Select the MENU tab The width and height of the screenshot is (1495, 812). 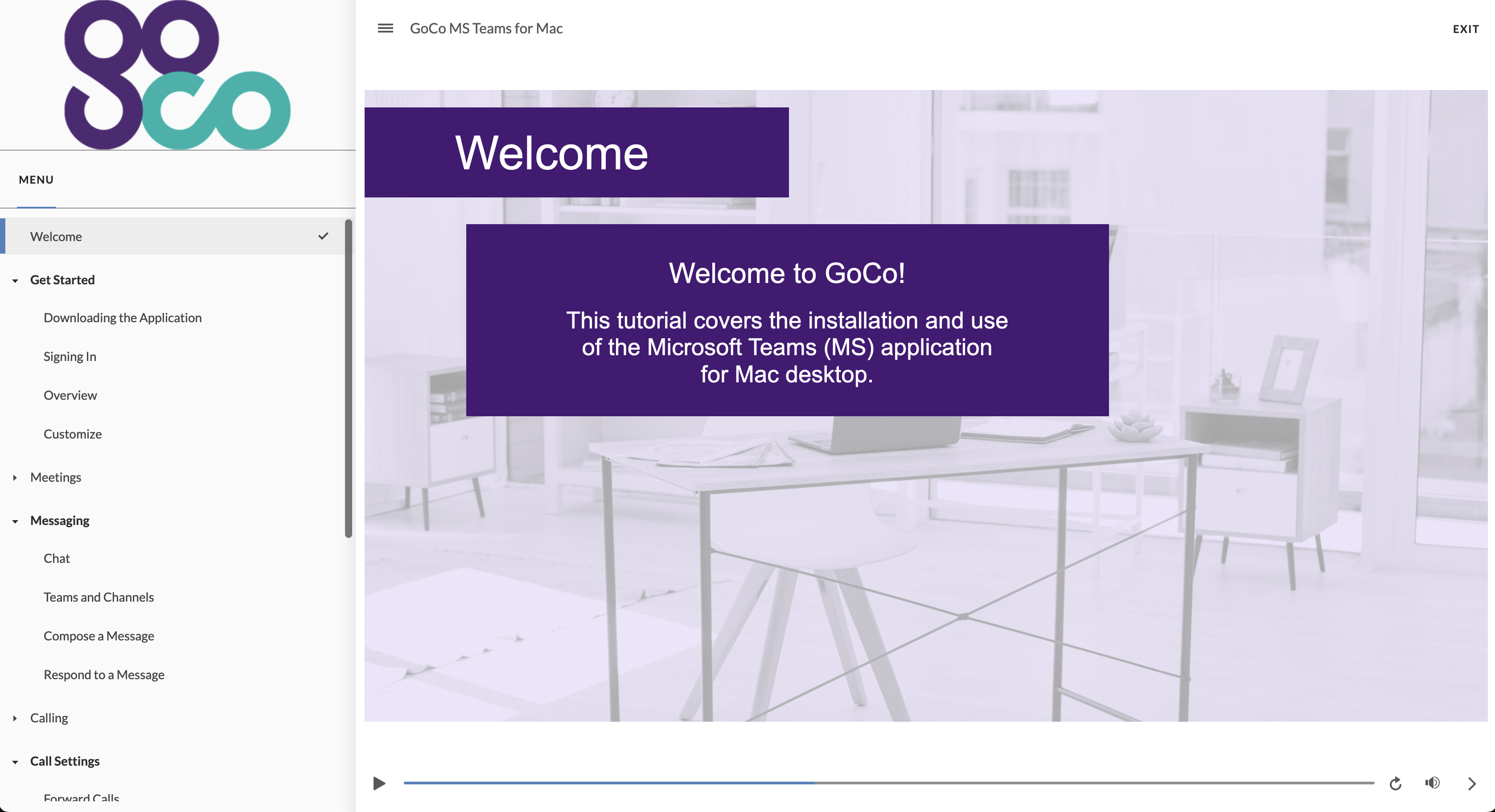click(36, 179)
